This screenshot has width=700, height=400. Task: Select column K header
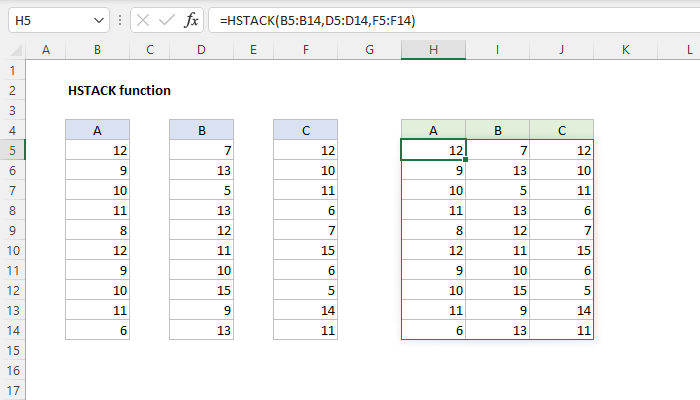(x=625, y=50)
